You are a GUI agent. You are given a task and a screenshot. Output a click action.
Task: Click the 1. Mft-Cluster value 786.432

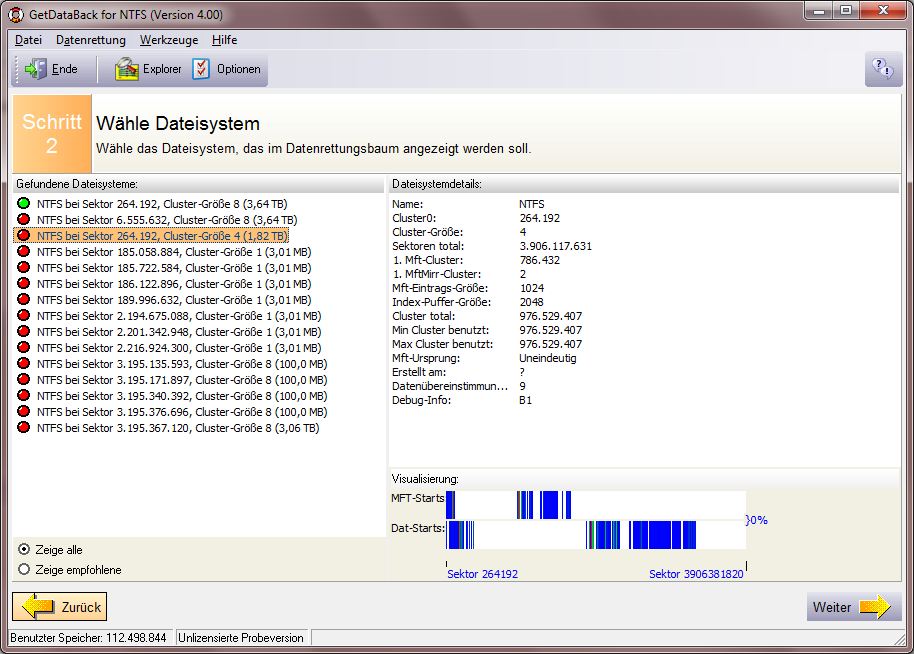click(x=540, y=260)
